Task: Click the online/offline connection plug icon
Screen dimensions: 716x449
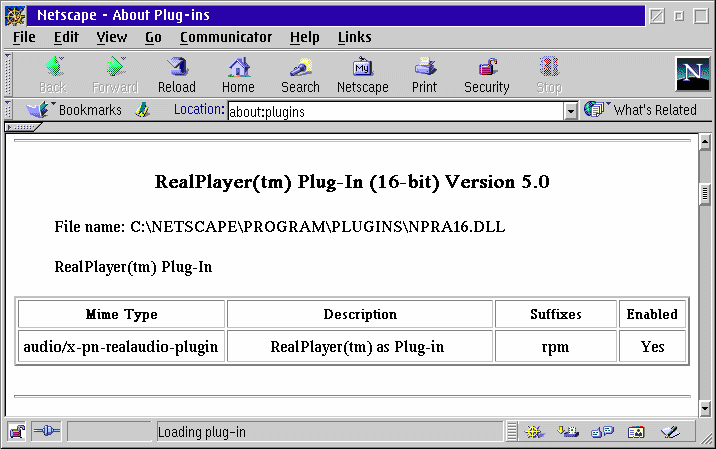Action: pyautogui.click(x=47, y=431)
